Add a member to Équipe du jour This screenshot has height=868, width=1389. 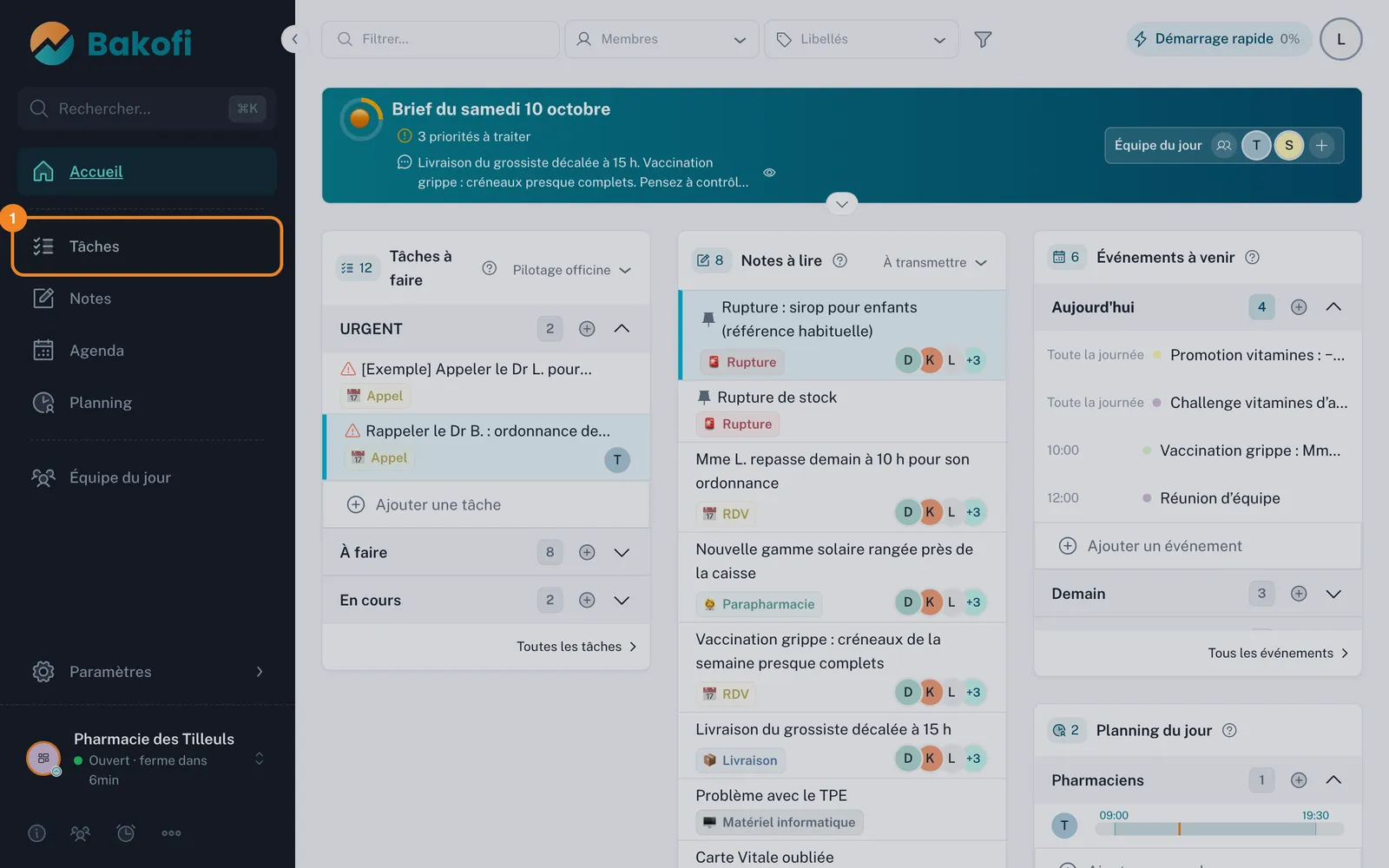coord(1321,146)
